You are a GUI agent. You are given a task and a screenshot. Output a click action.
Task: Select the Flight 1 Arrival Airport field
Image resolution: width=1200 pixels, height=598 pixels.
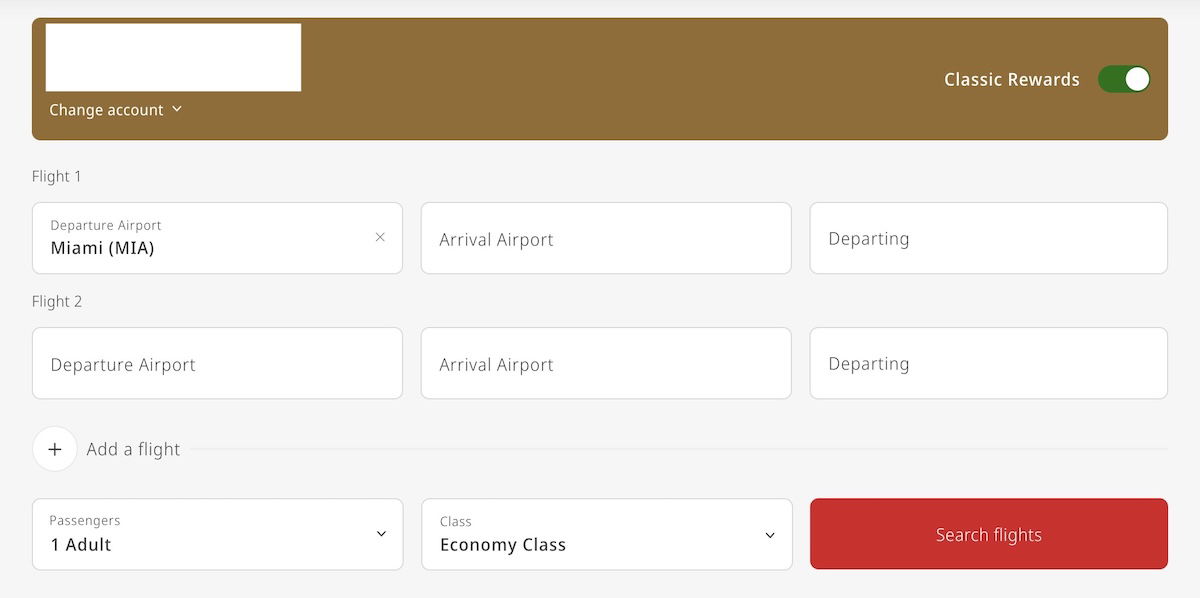point(606,239)
